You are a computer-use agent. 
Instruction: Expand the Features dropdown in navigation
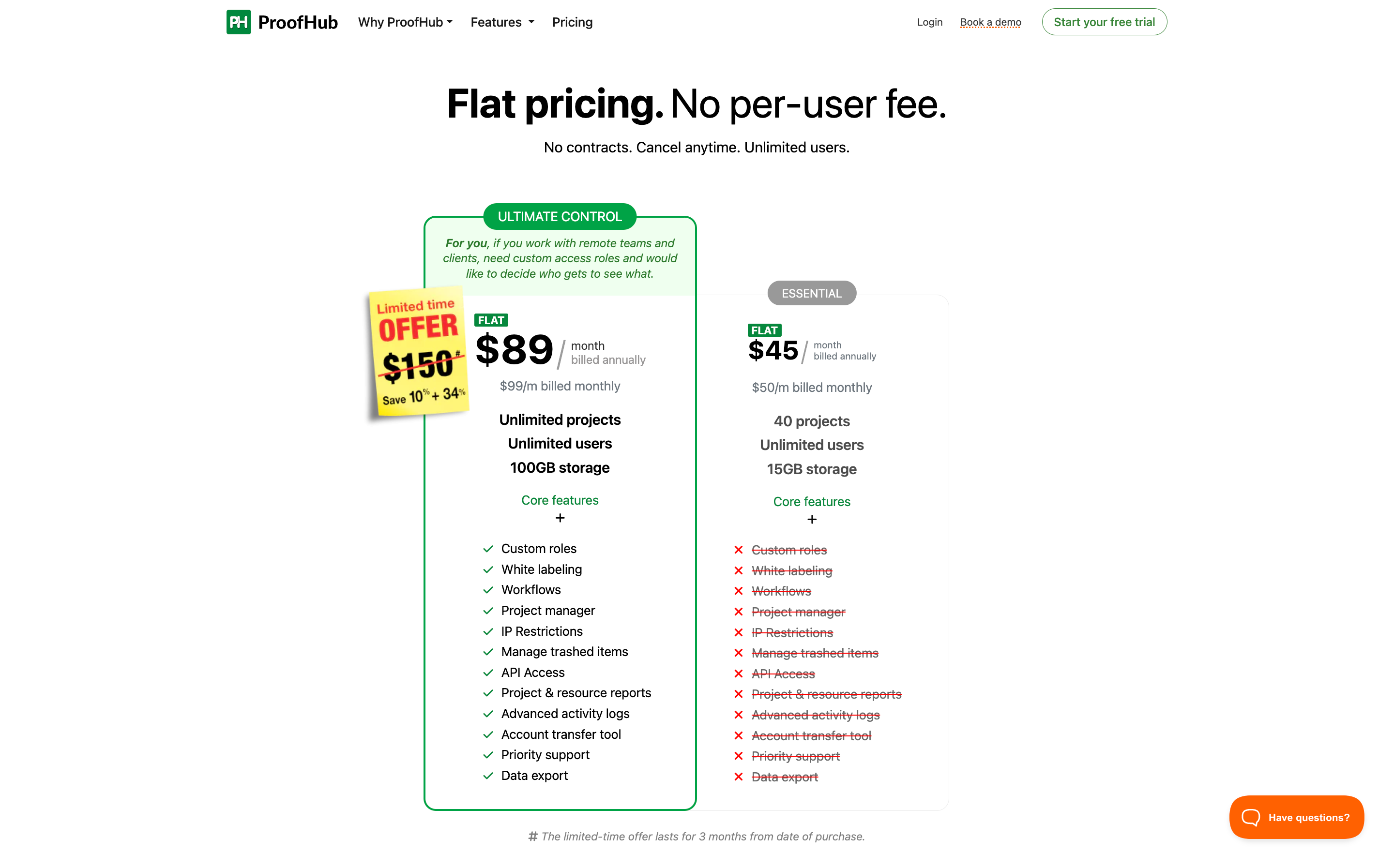pyautogui.click(x=502, y=22)
